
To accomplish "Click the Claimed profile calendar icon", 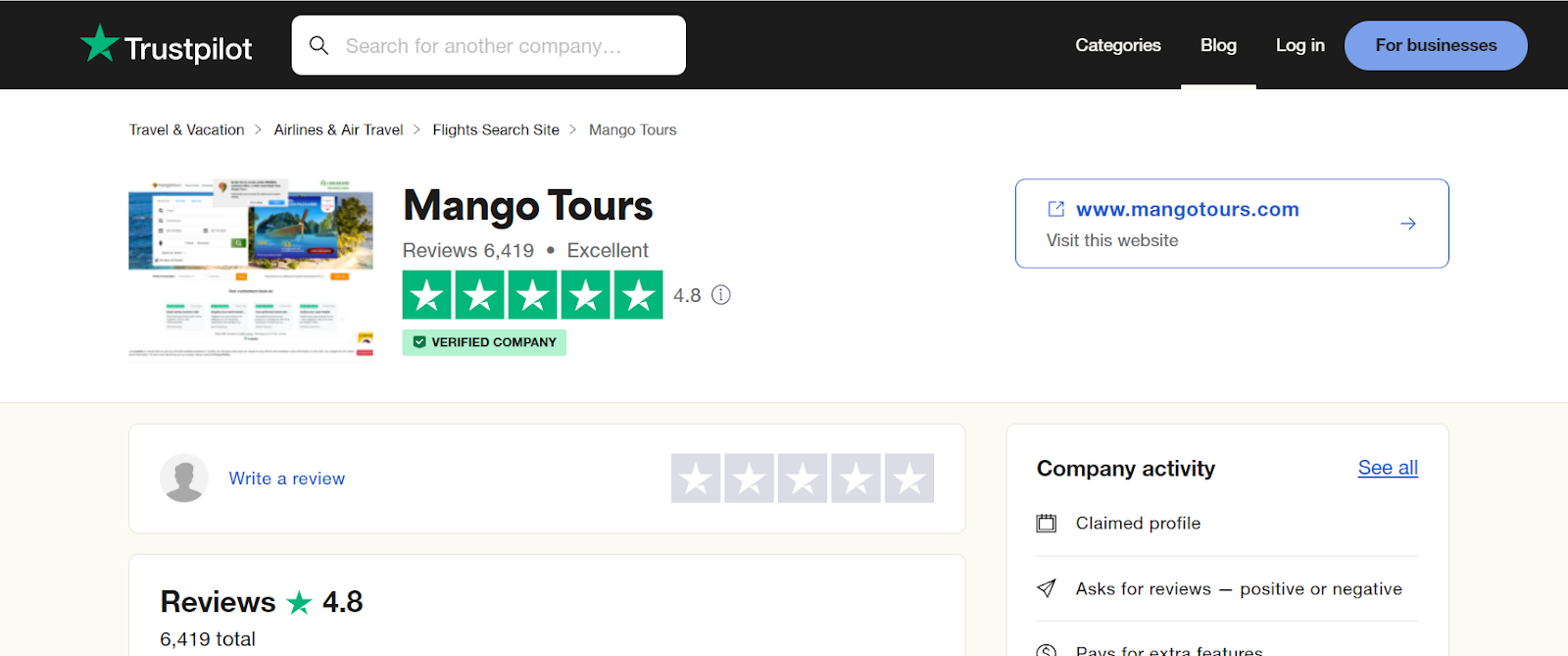I will [1047, 524].
